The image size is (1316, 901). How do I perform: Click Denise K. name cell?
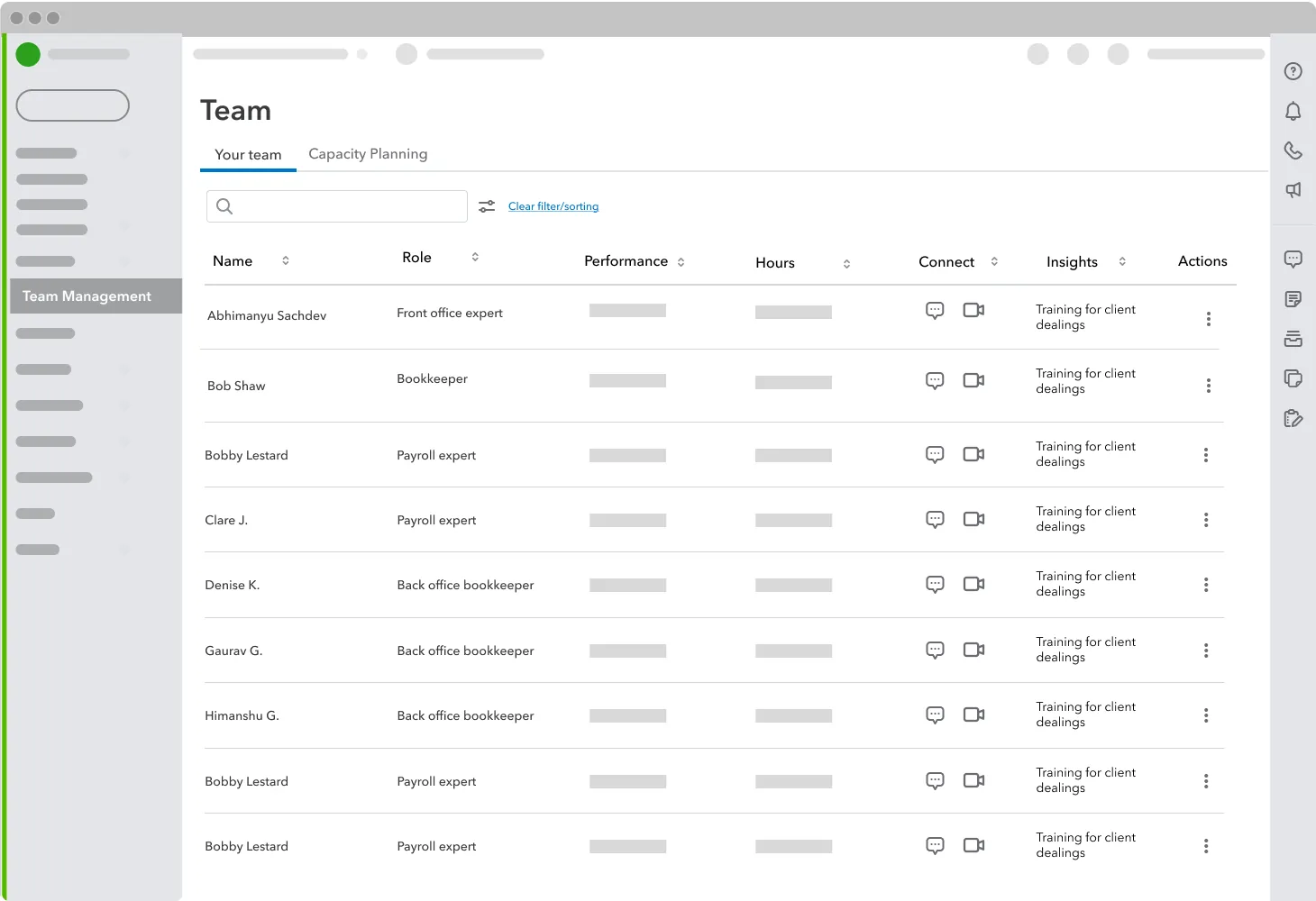click(x=233, y=585)
